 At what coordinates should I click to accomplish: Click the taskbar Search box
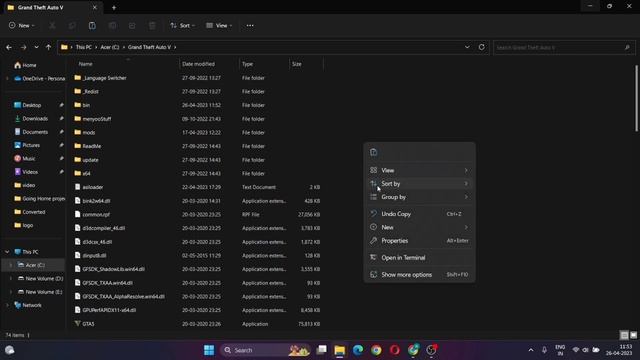265,350
